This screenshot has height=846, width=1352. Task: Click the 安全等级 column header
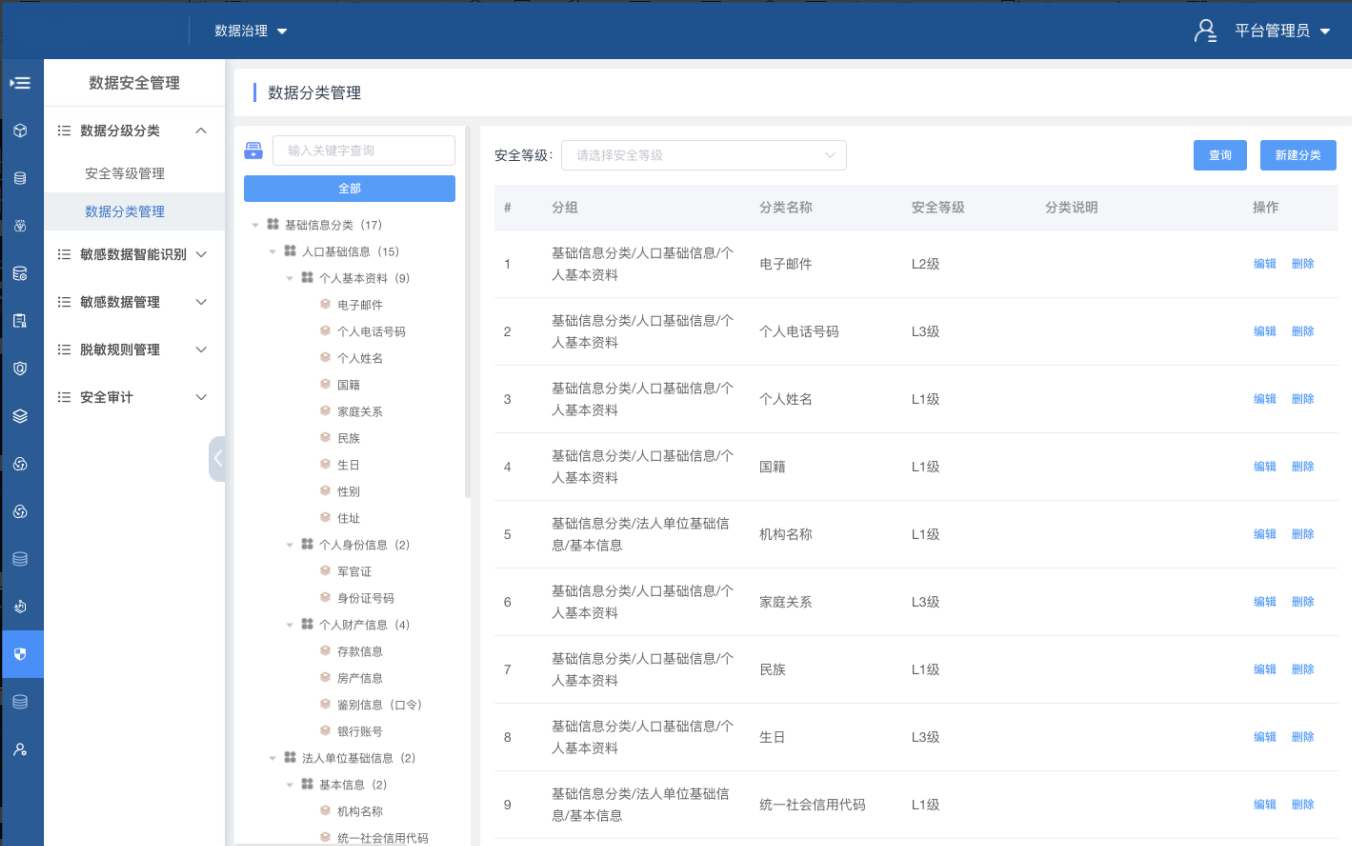tap(938, 207)
